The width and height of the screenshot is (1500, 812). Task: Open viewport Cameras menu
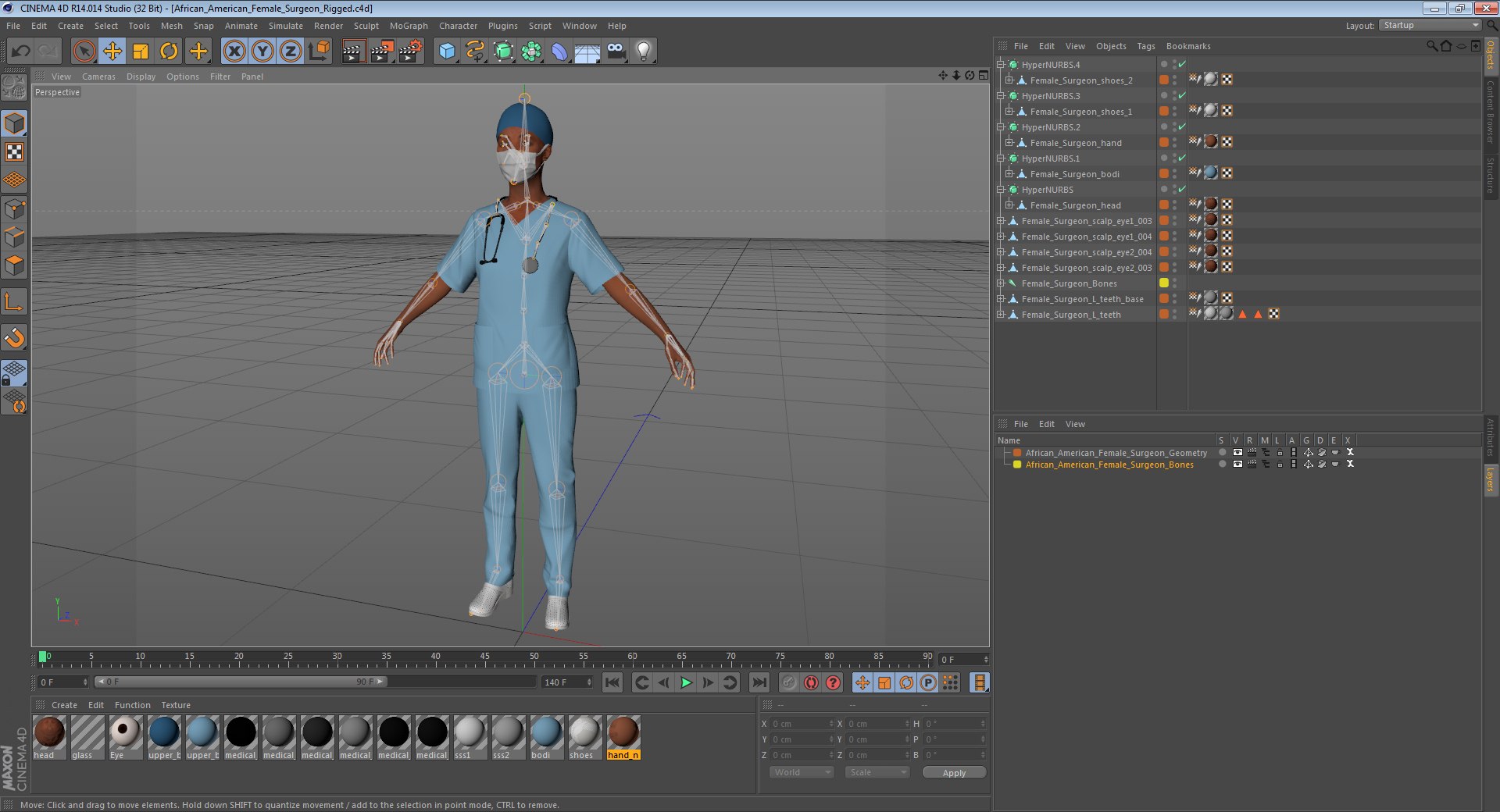pyautogui.click(x=98, y=77)
